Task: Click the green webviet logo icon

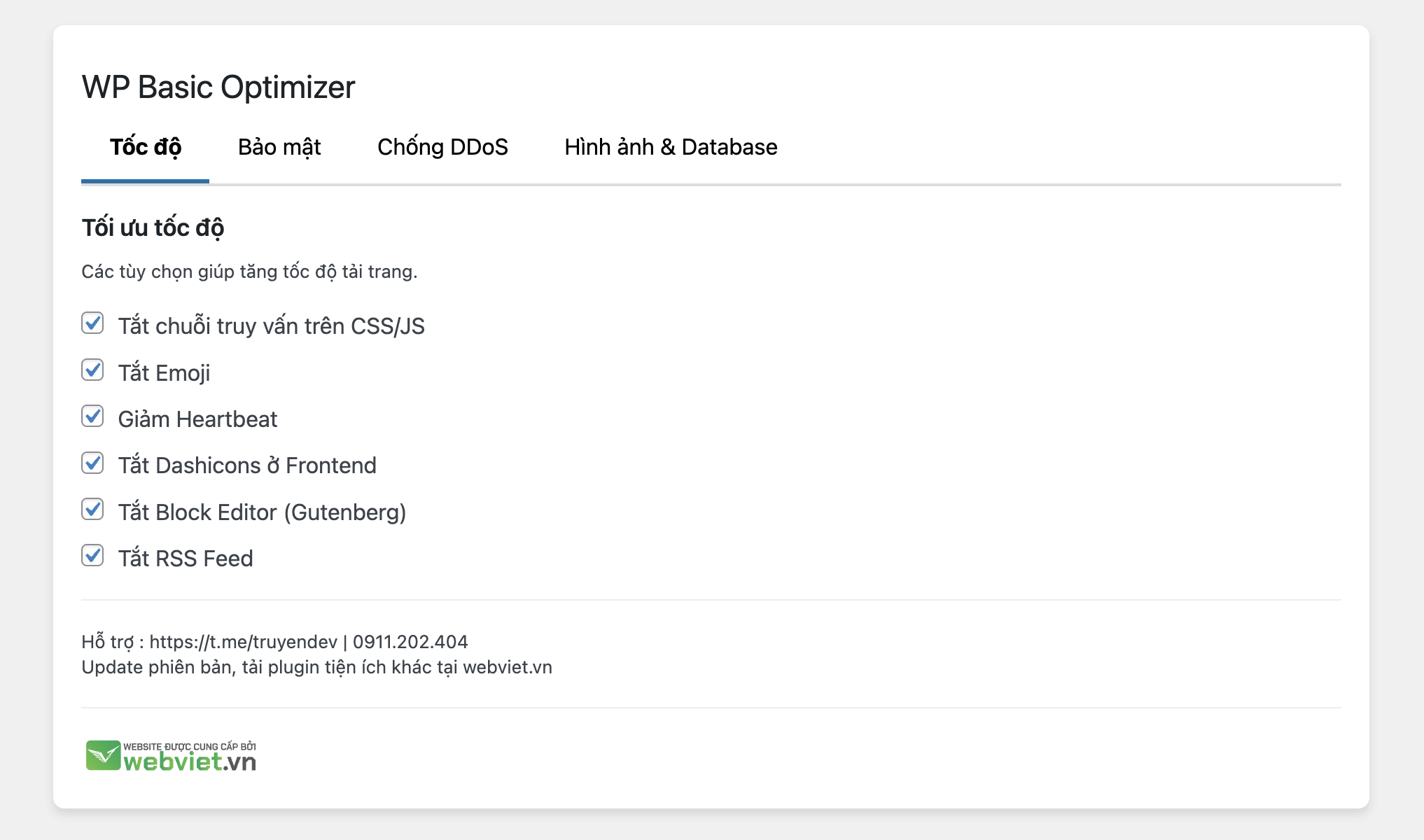Action: click(x=103, y=755)
